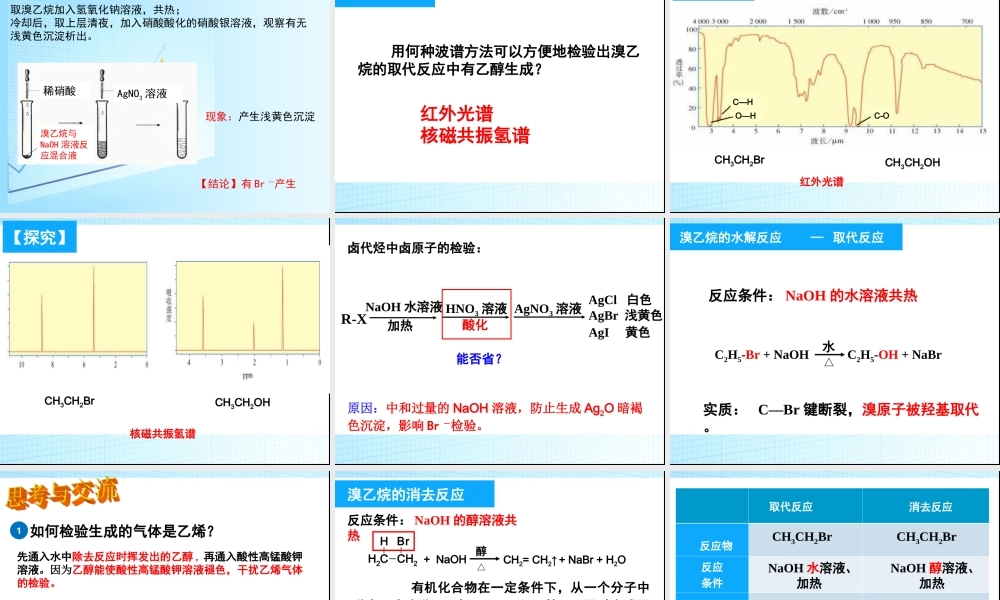Click the test tube under the AgNO3 溶液 dropper

(102, 129)
